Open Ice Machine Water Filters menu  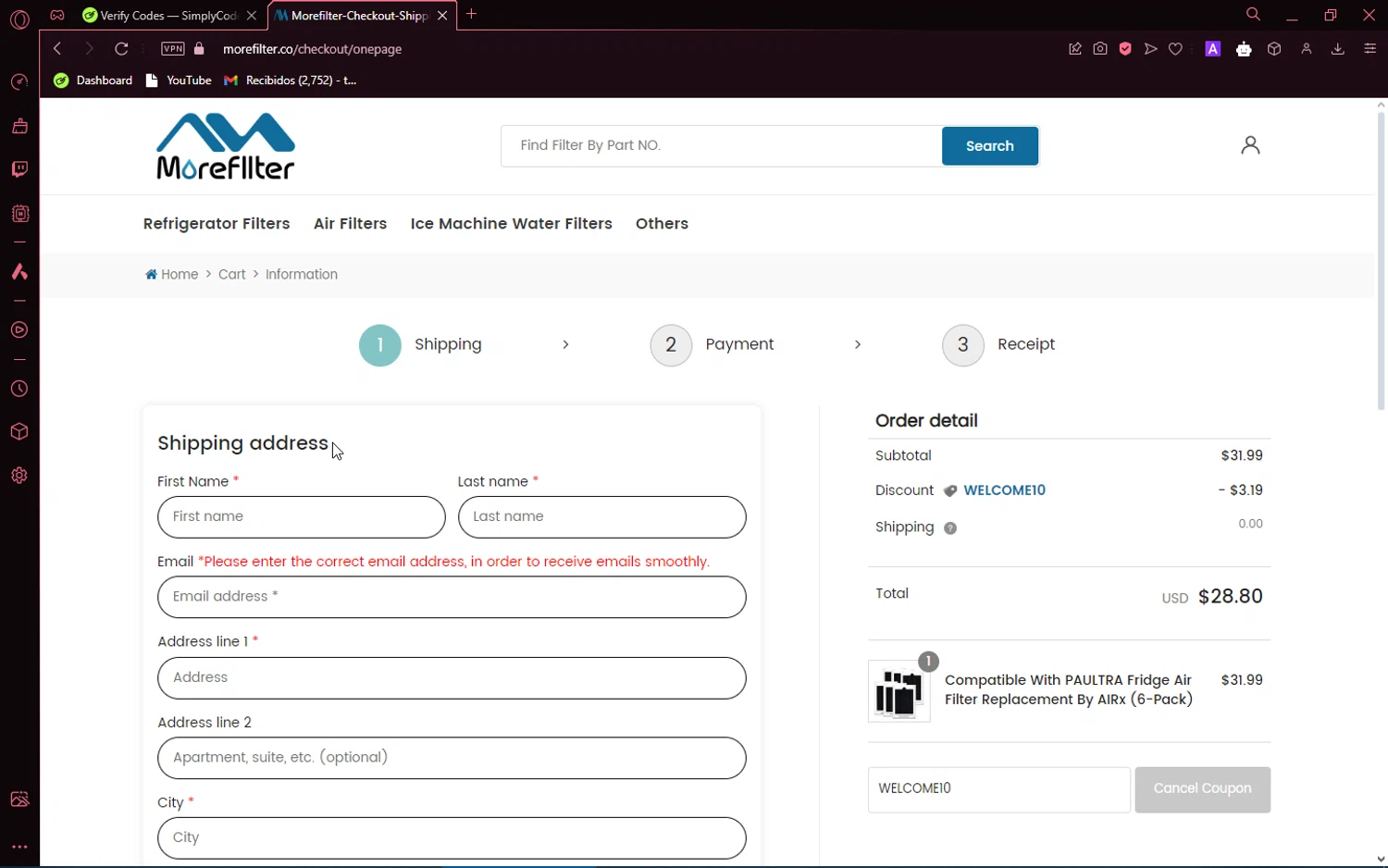pyautogui.click(x=512, y=224)
